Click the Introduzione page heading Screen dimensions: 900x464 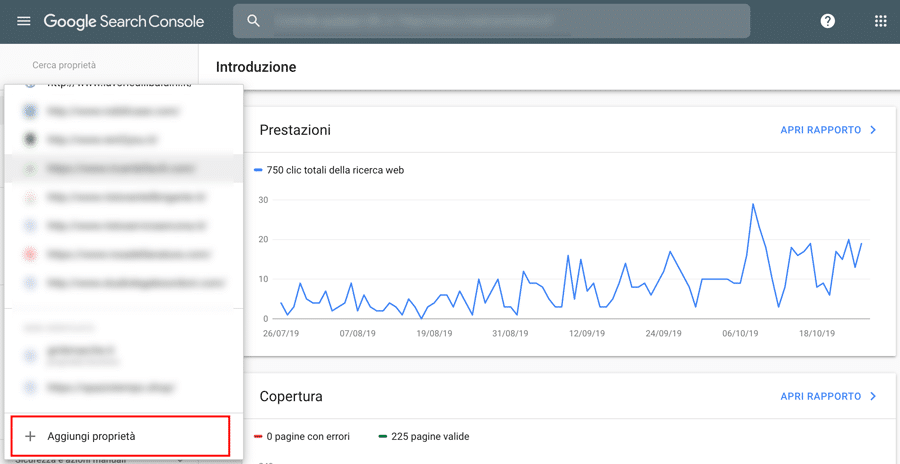256,67
